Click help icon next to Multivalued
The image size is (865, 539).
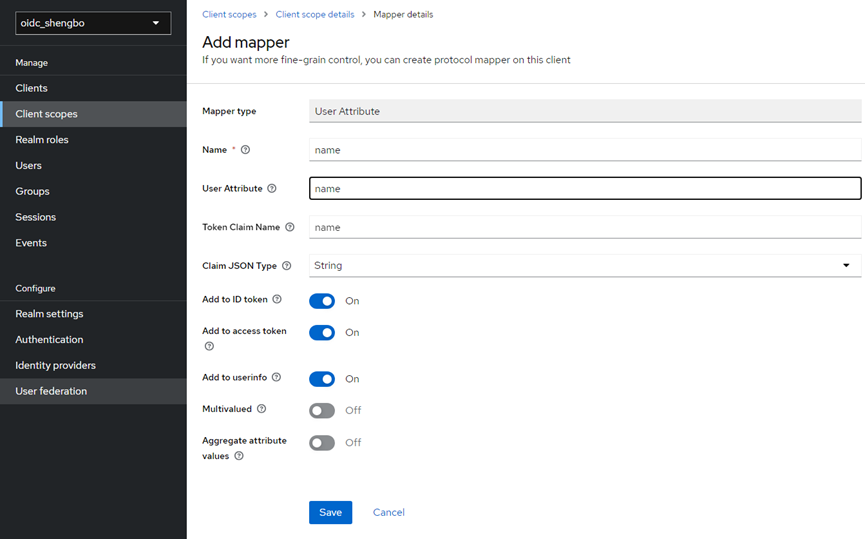(262, 409)
